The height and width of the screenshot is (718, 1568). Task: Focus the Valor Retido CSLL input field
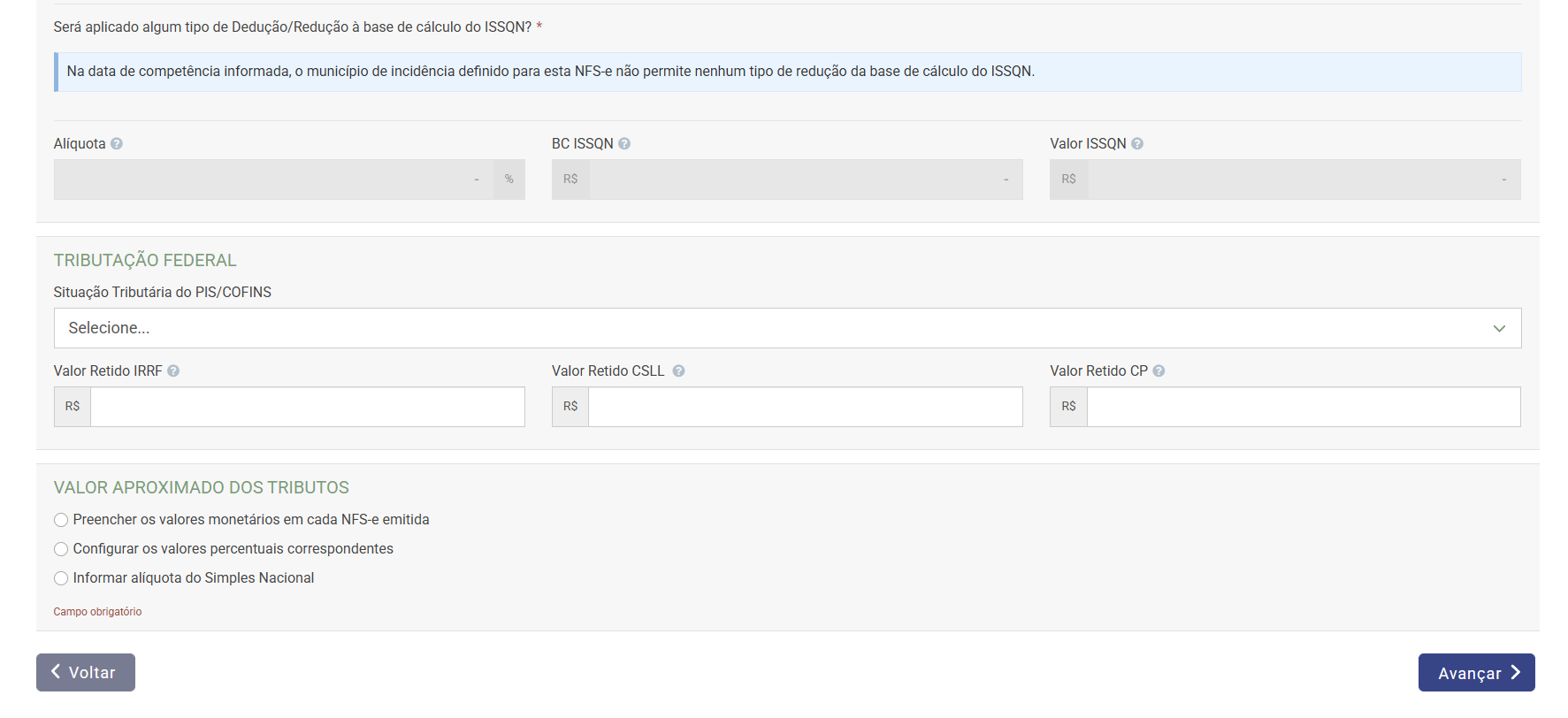click(x=805, y=407)
